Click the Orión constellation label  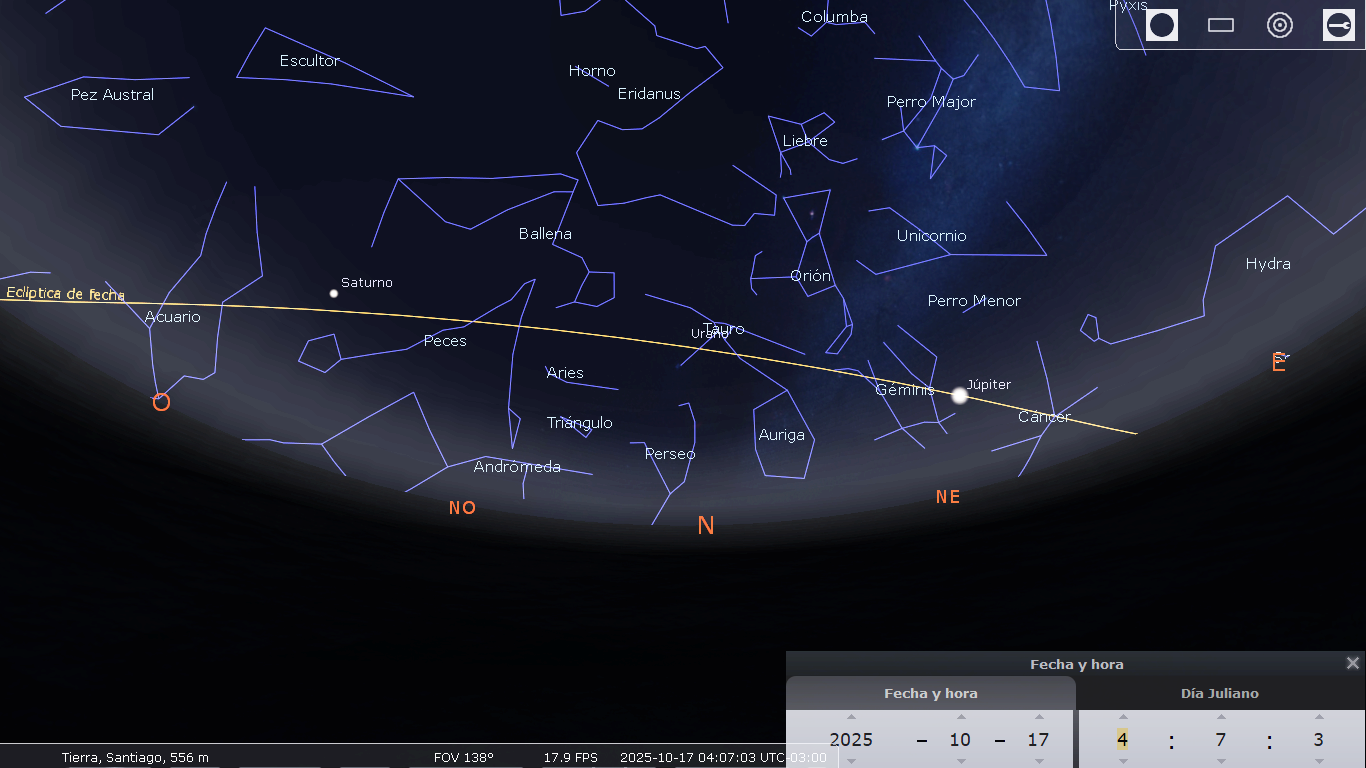810,276
